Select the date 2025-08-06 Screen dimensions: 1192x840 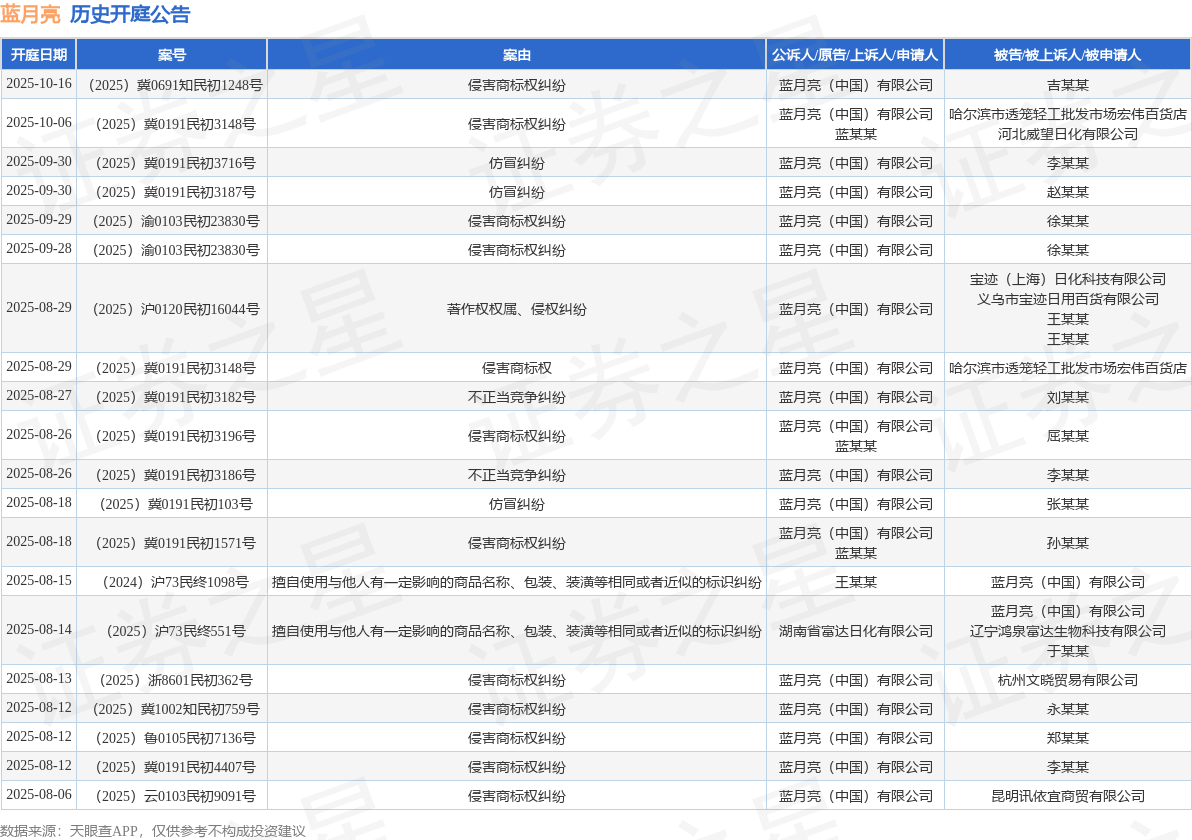(x=39, y=795)
